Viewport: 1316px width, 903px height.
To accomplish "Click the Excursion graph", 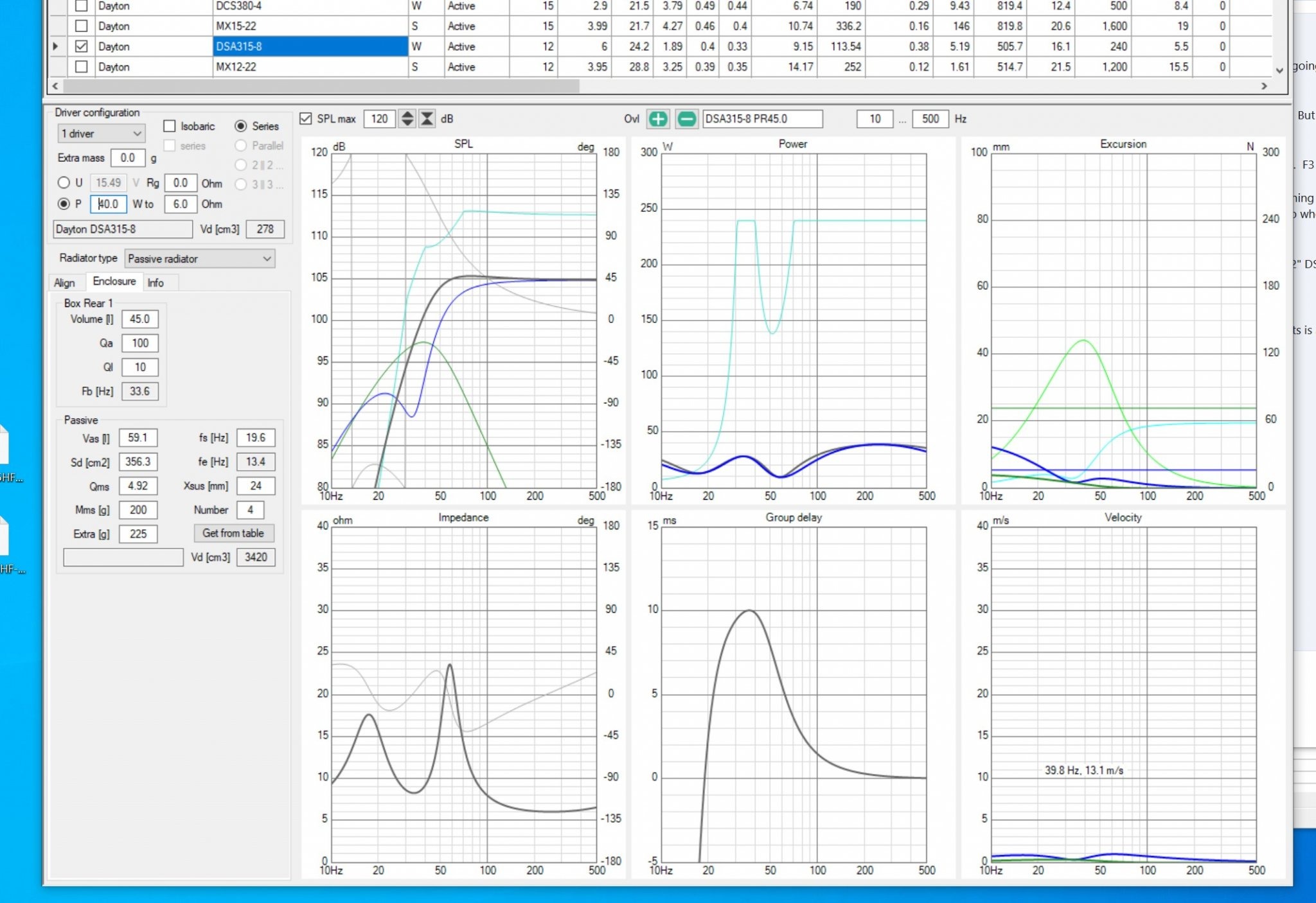I will [x=1124, y=321].
